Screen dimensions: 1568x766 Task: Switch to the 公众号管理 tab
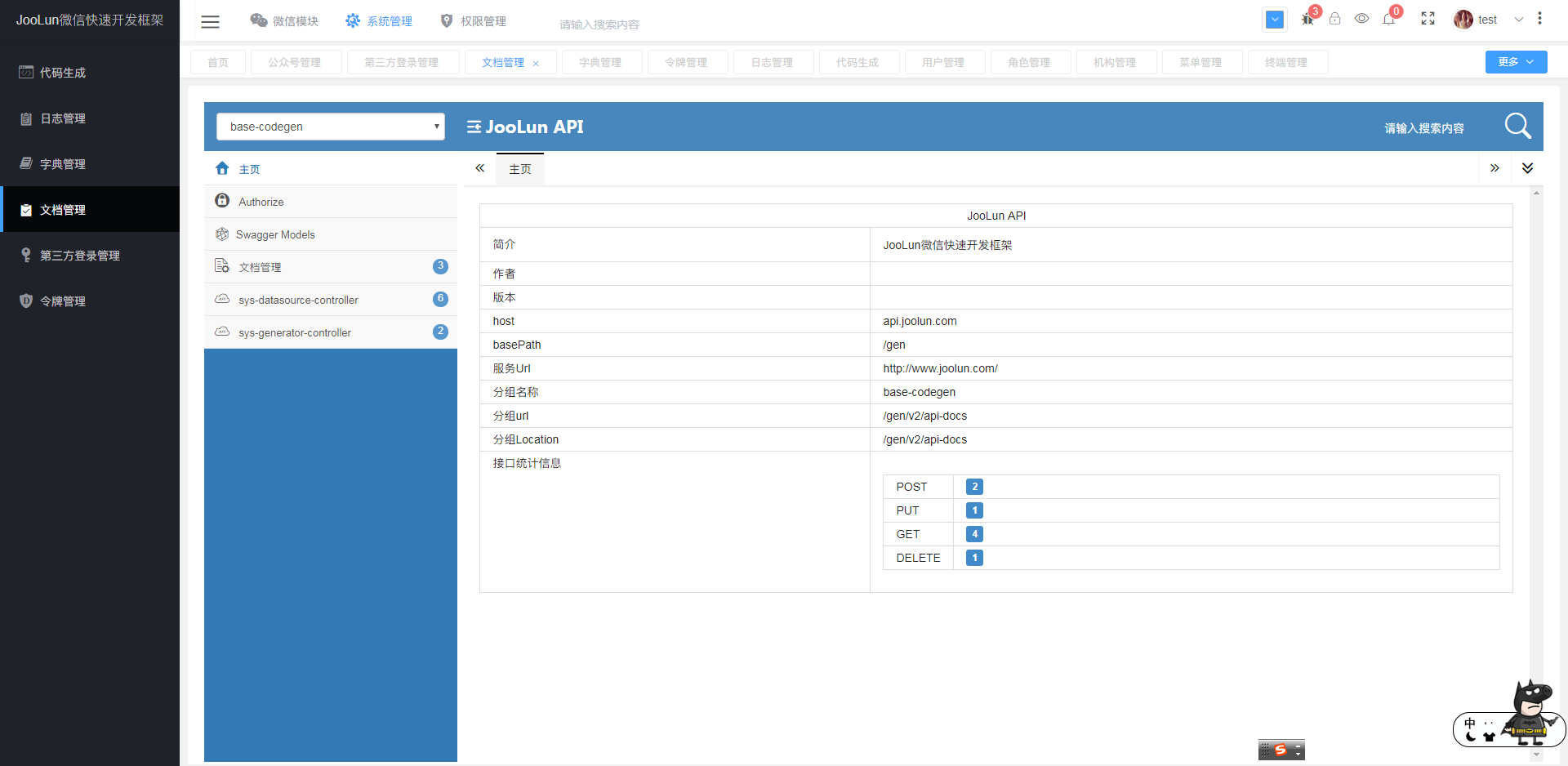click(x=295, y=62)
